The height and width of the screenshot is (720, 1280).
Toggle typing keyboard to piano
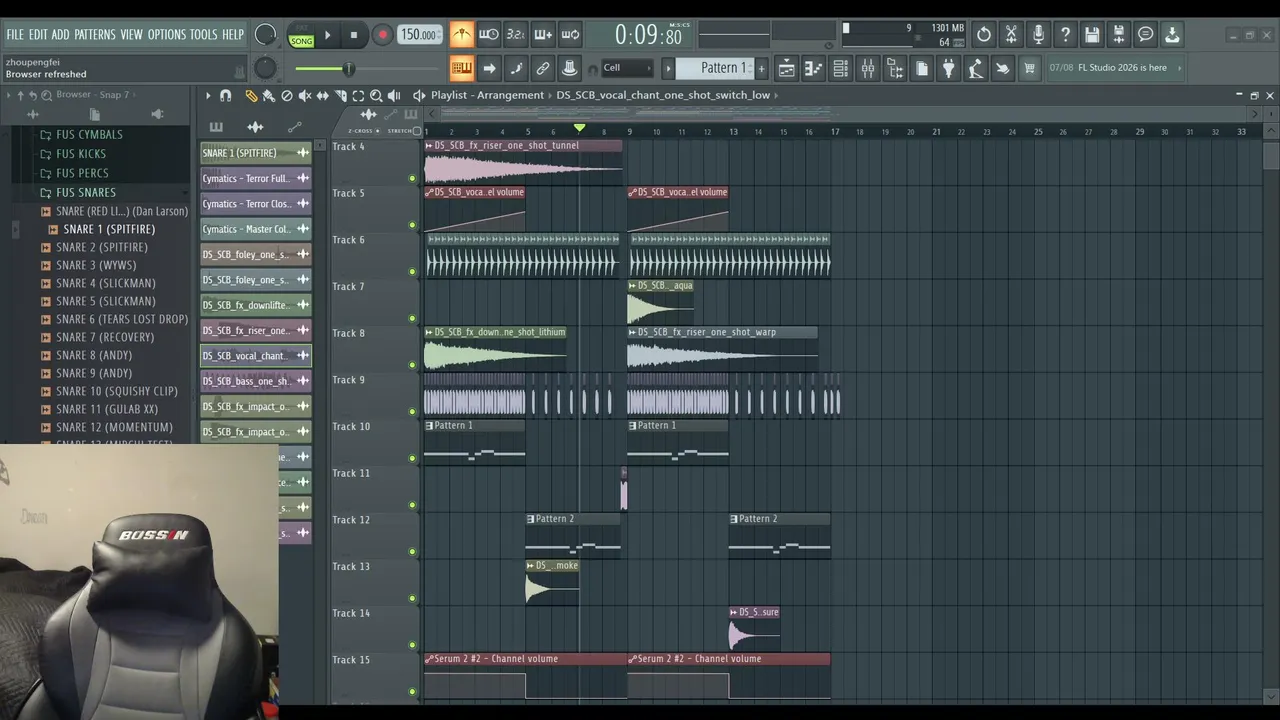point(461,68)
